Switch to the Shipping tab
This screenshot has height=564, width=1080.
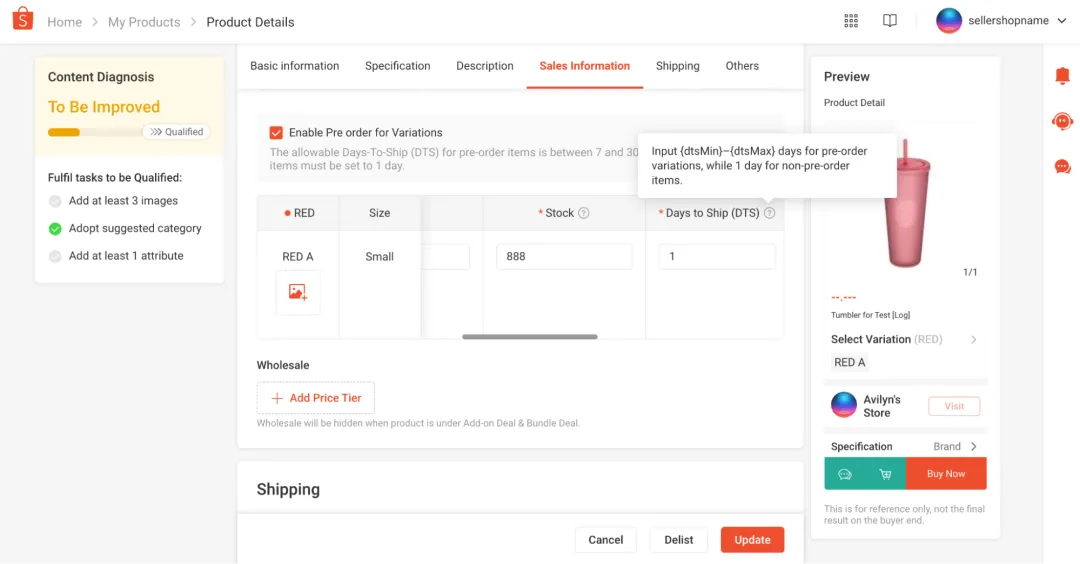677,66
